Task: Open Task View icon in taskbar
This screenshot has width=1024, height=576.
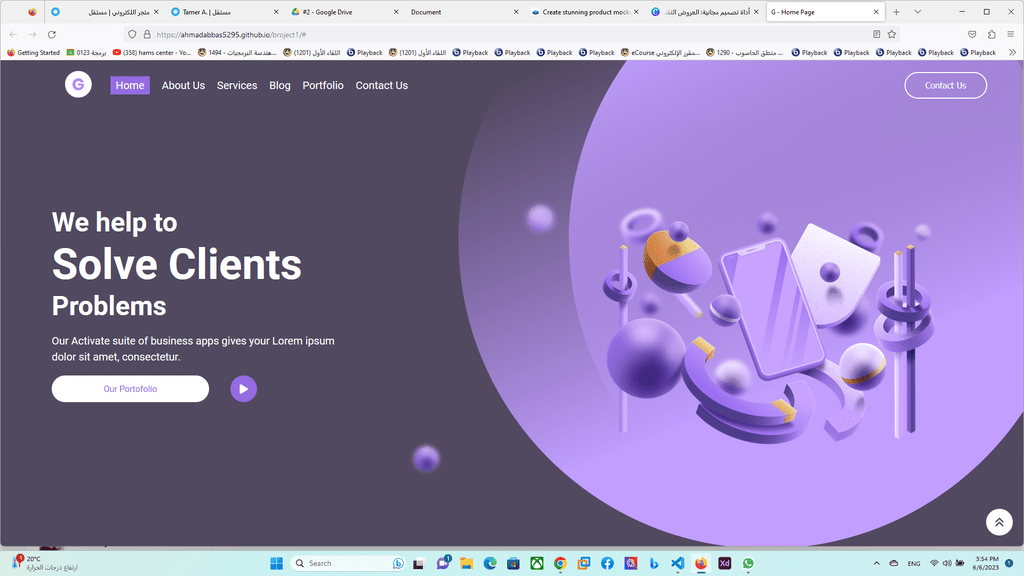Action: tap(419, 563)
